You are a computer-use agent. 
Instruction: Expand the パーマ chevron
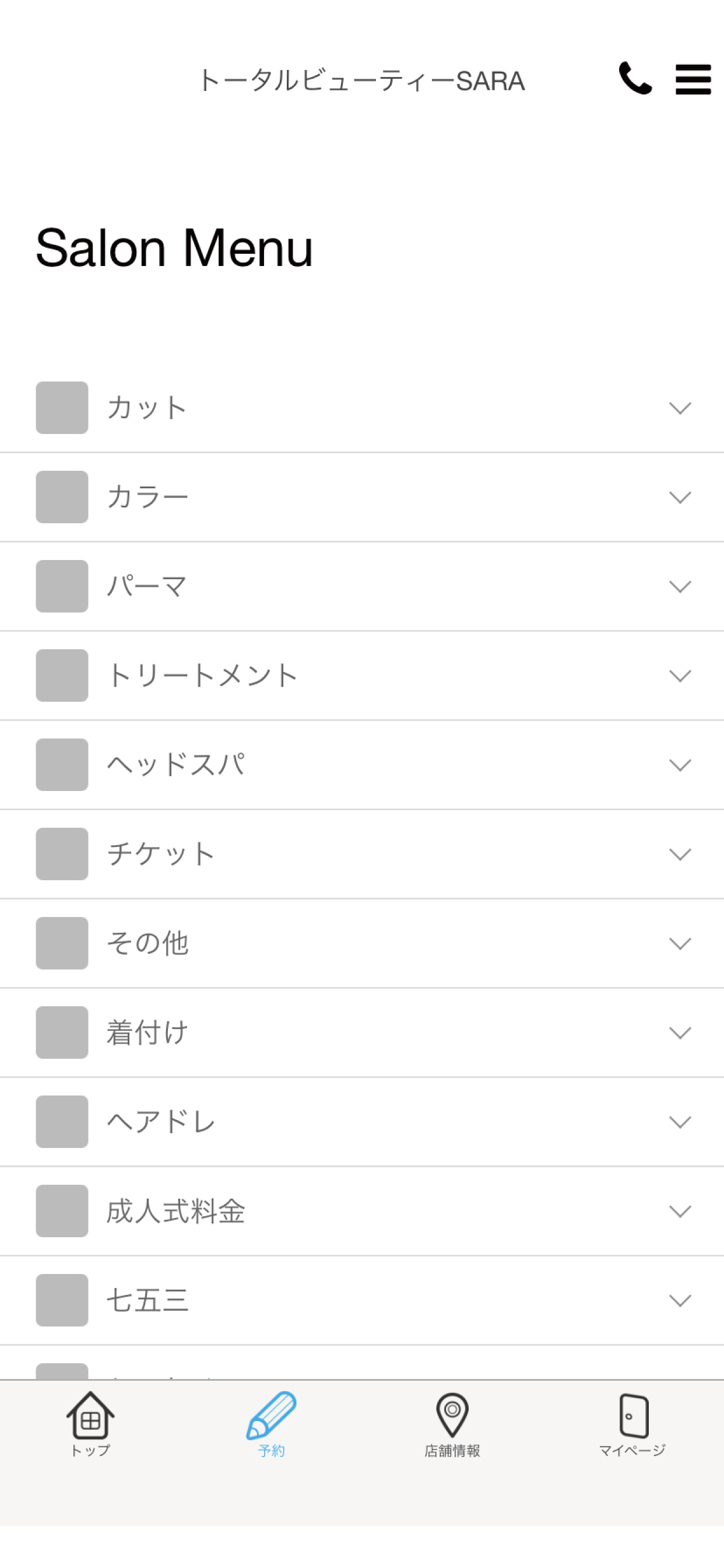pyautogui.click(x=680, y=586)
